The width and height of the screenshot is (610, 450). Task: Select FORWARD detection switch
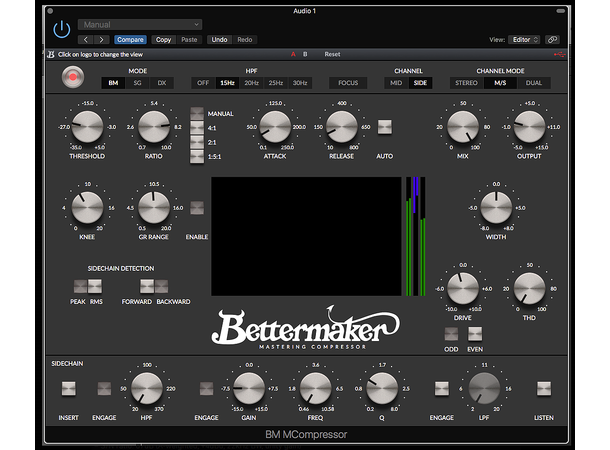point(147,286)
